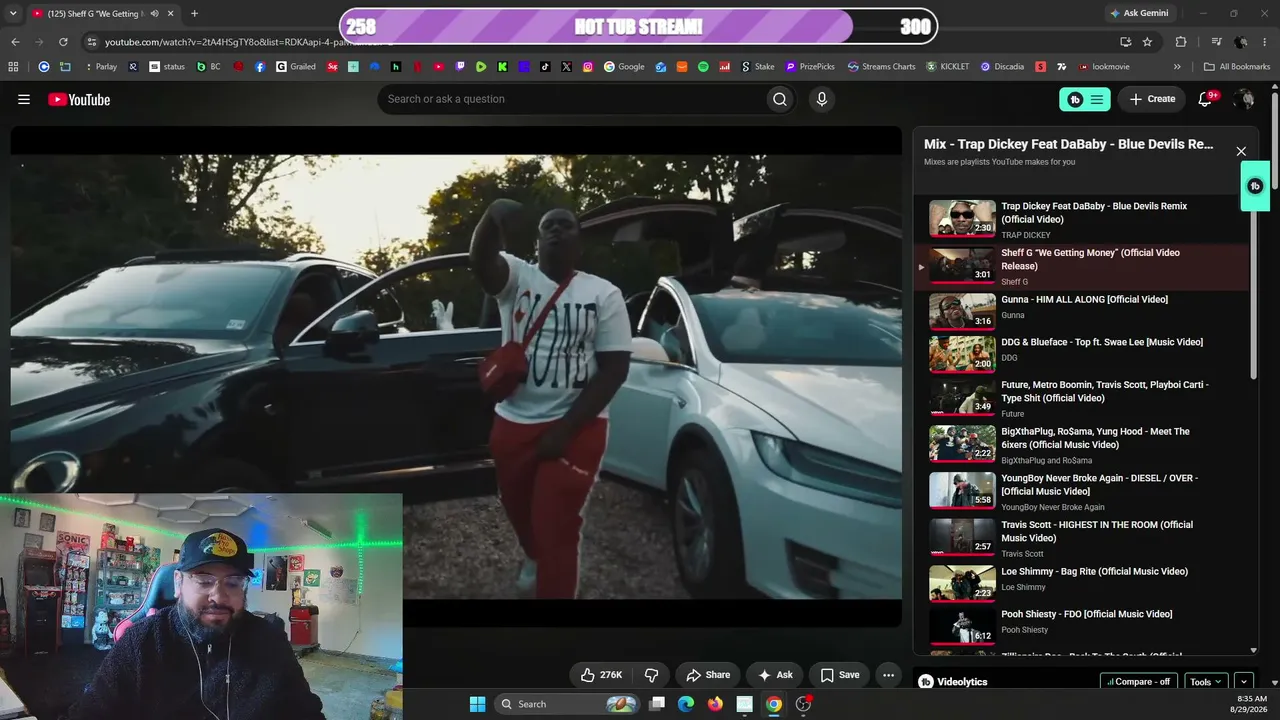
Task: Open the Spotify bookmark icon
Action: [703, 67]
